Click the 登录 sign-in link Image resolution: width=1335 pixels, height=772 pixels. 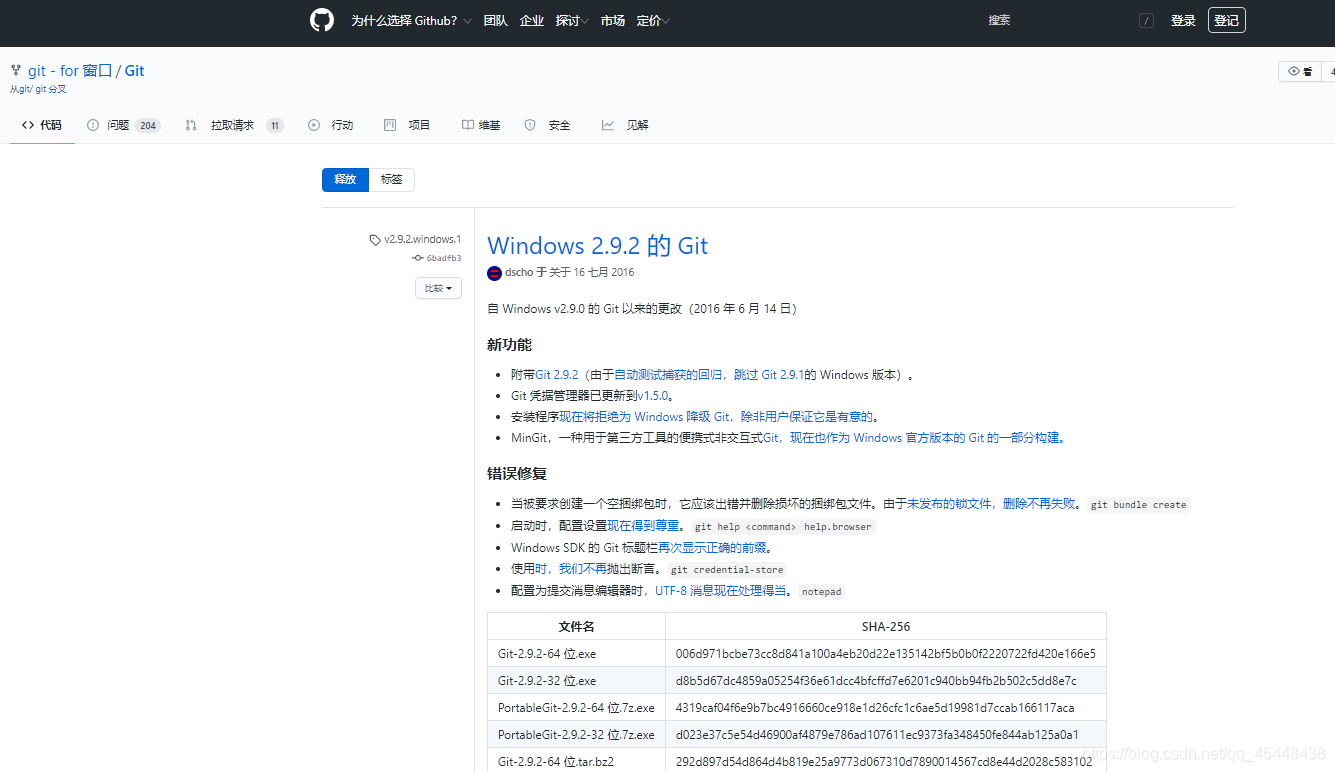1183,21
